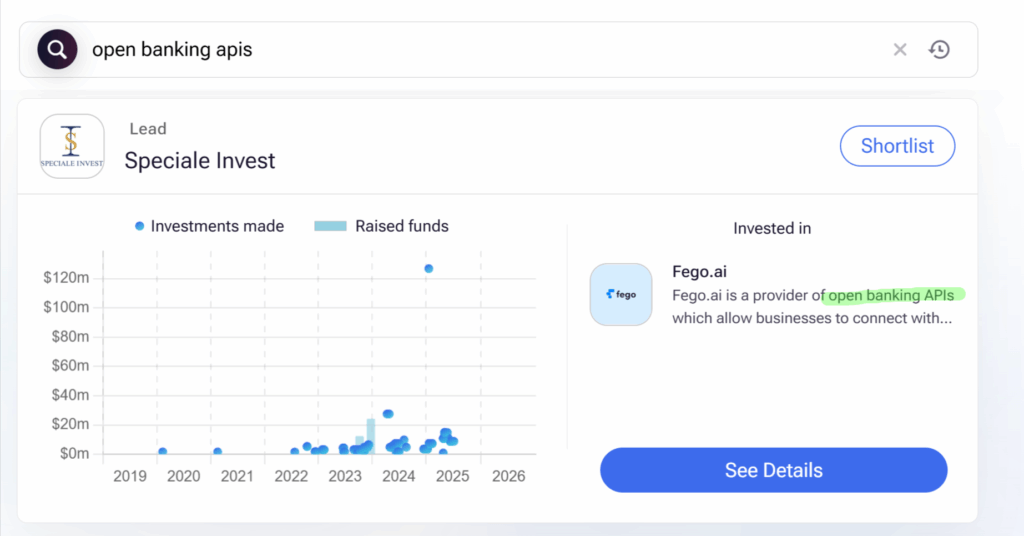This screenshot has height=536, width=1024.
Task: Click the '2019' year axis label
Action: pos(130,476)
